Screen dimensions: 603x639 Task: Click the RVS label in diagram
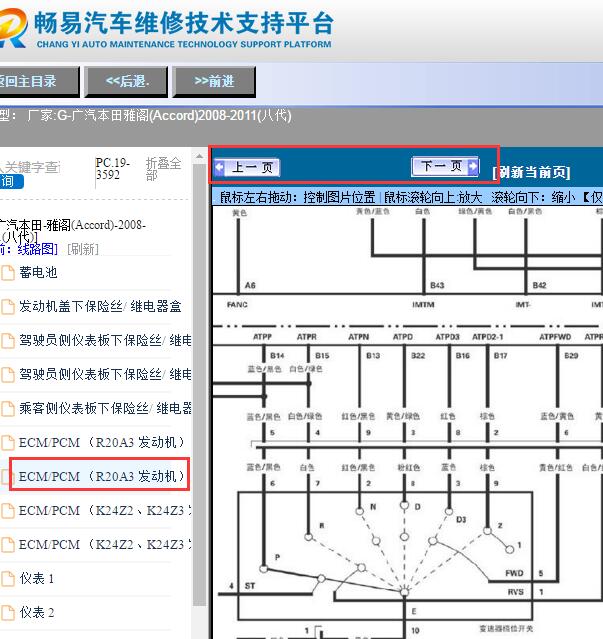[x=515, y=592]
